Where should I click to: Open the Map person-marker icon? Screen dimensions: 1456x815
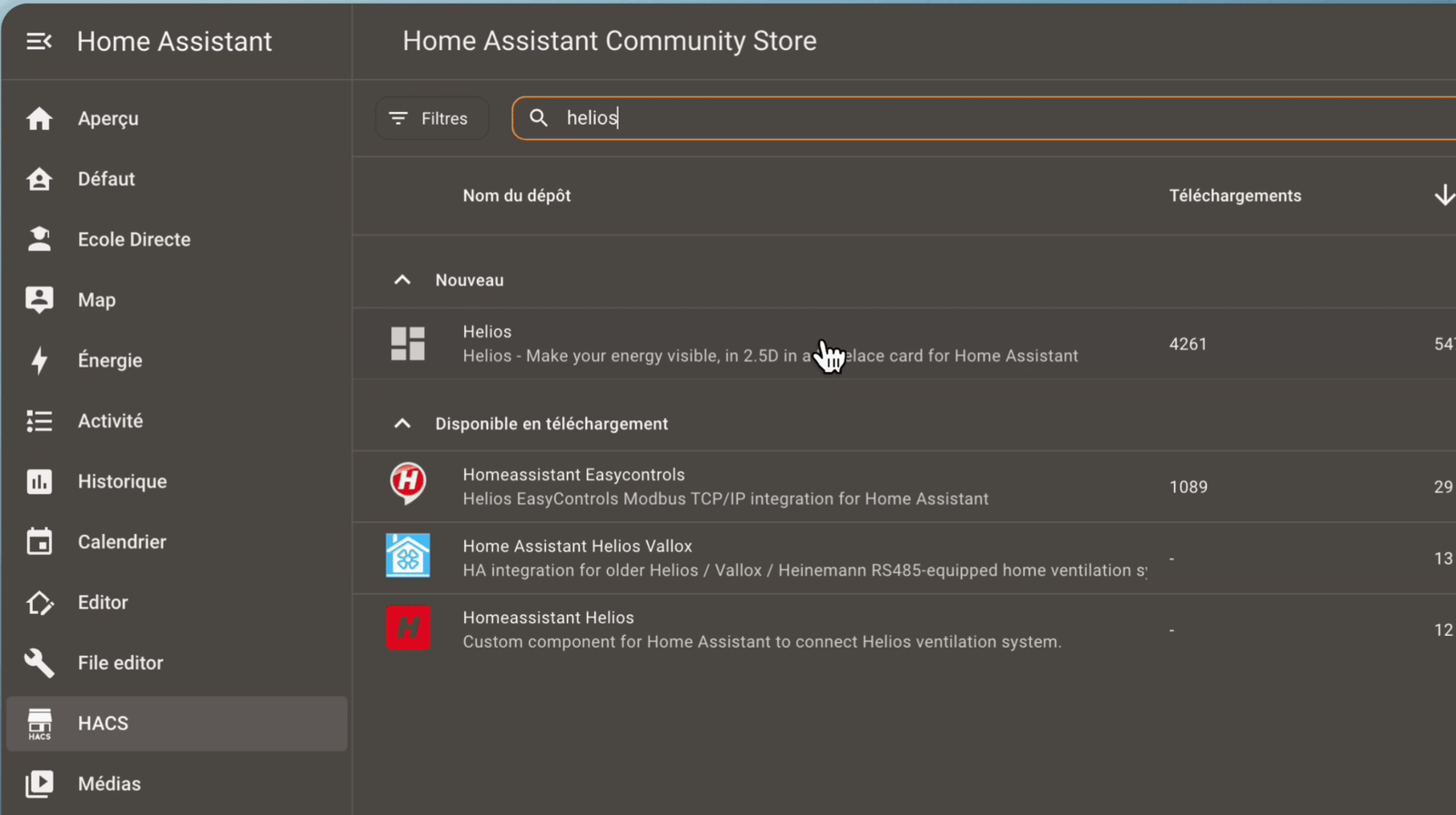pyautogui.click(x=39, y=300)
